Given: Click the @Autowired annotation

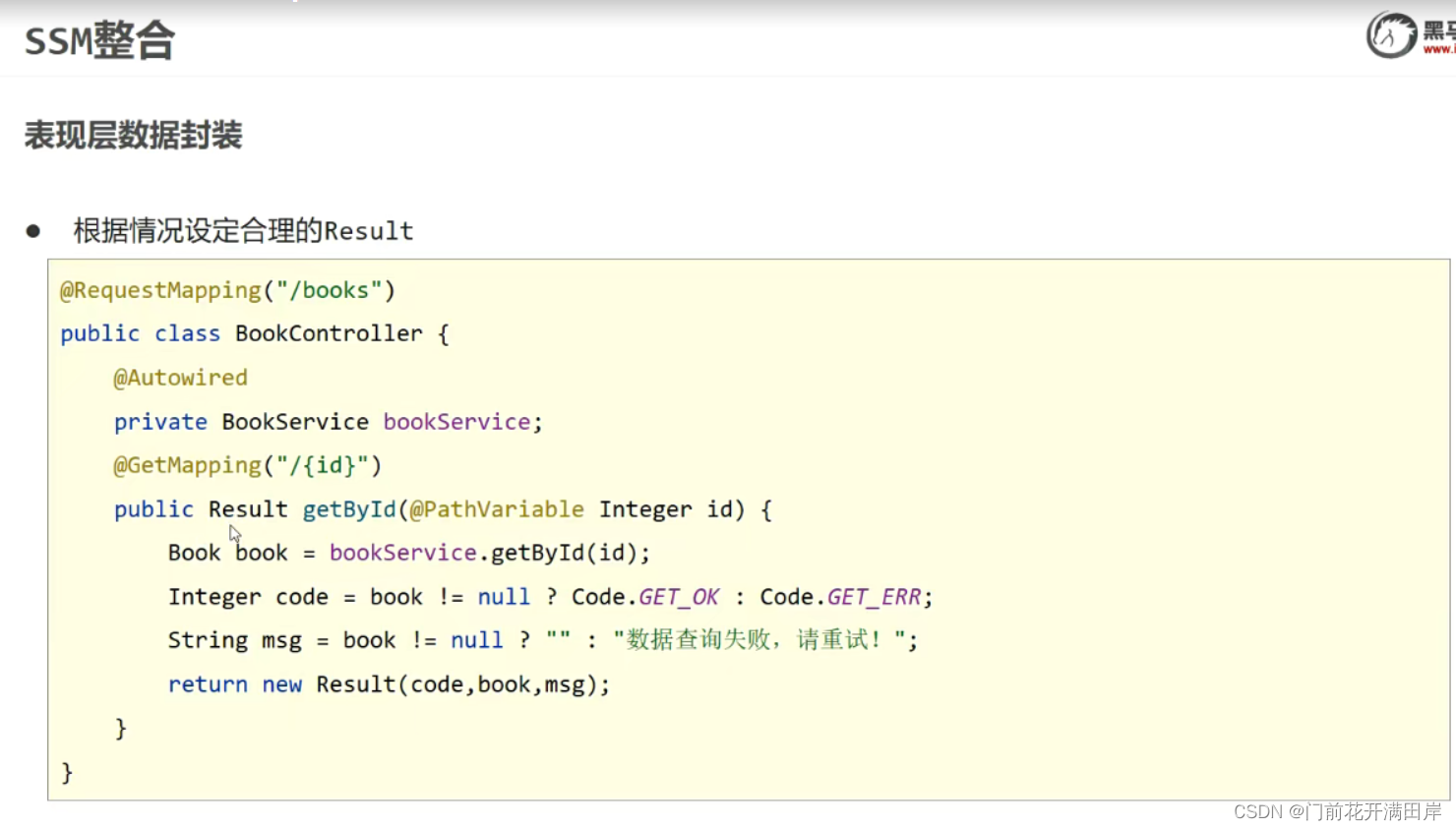Looking at the screenshot, I should (180, 378).
